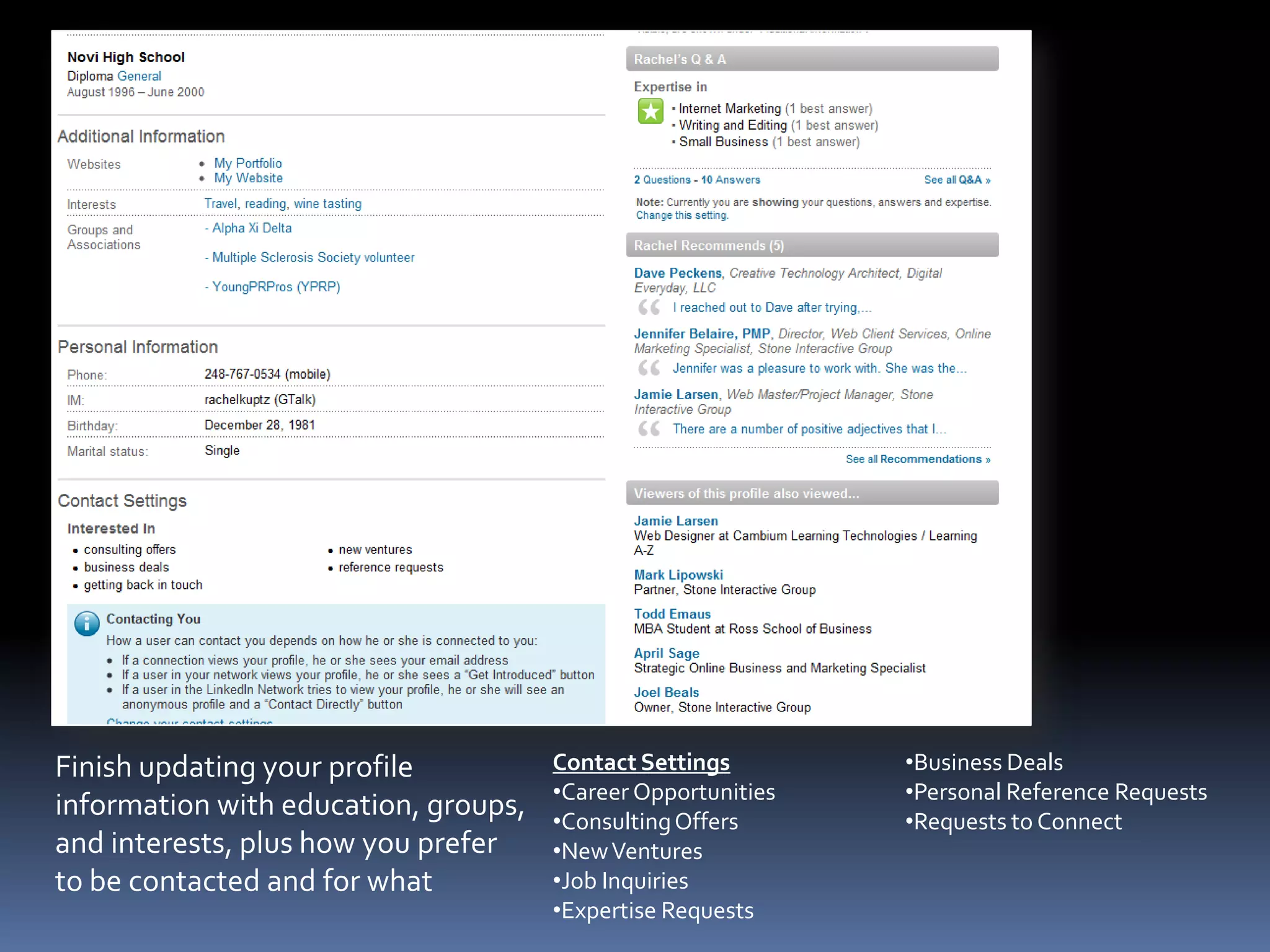Click quote mark icon under Jamie Larsen recommendation
The height and width of the screenshot is (952, 1270).
coord(649,429)
